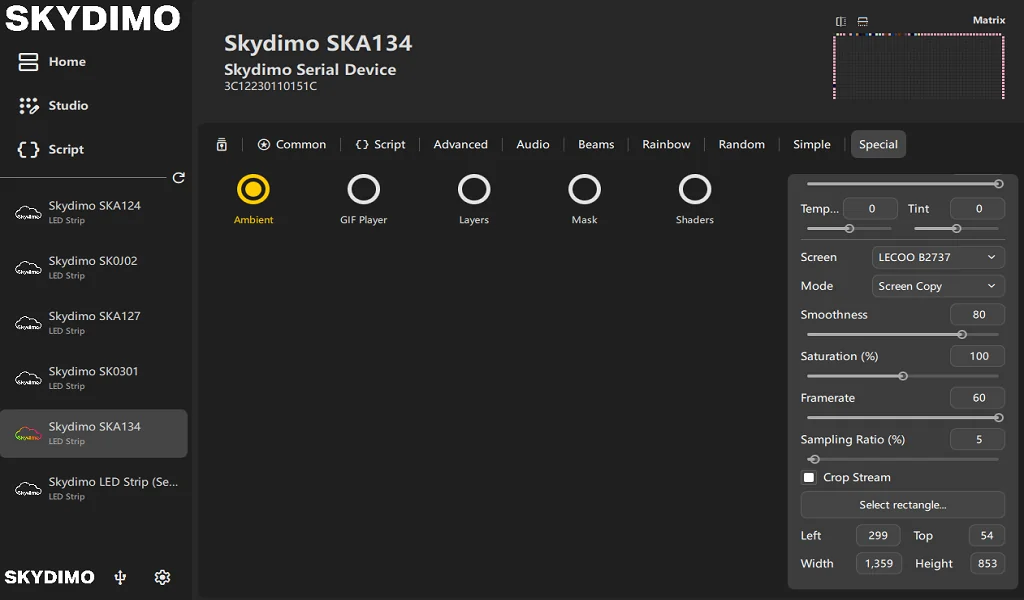Viewport: 1024px width, 600px height.
Task: Open the Home page in sidebar
Action: pos(53,62)
